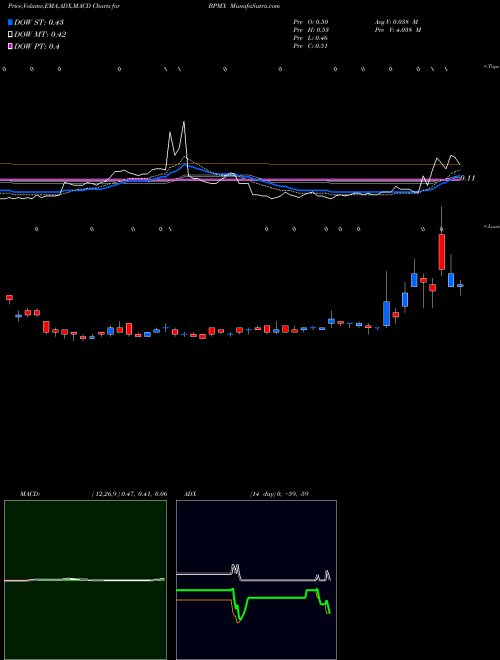The height and width of the screenshot is (660, 500).
Task: Select the 'DOW PT: 0.4' legend text
Action: point(37,47)
